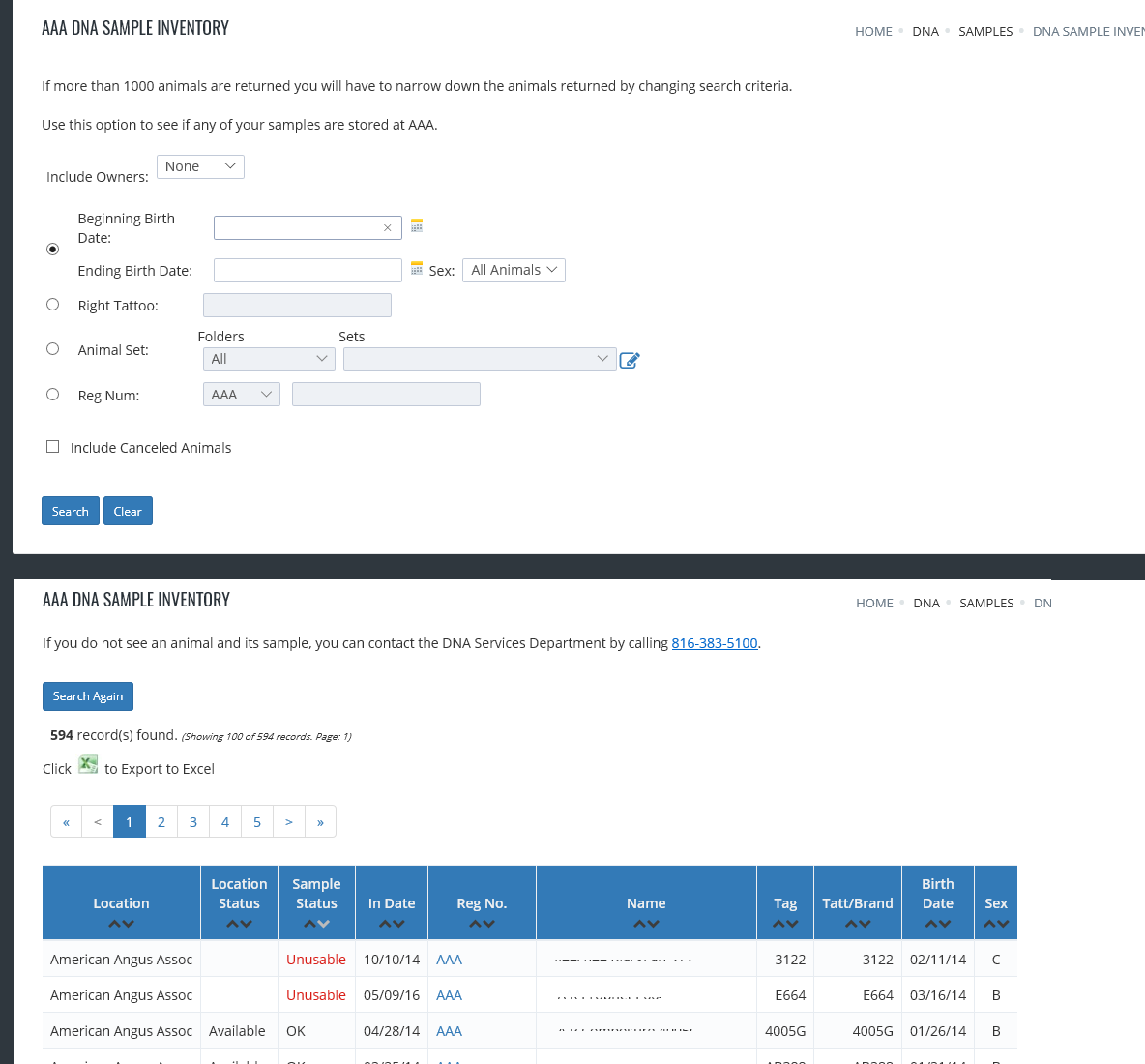The width and height of the screenshot is (1145, 1064).
Task: Sort by Name column arrows
Action: pos(646,924)
